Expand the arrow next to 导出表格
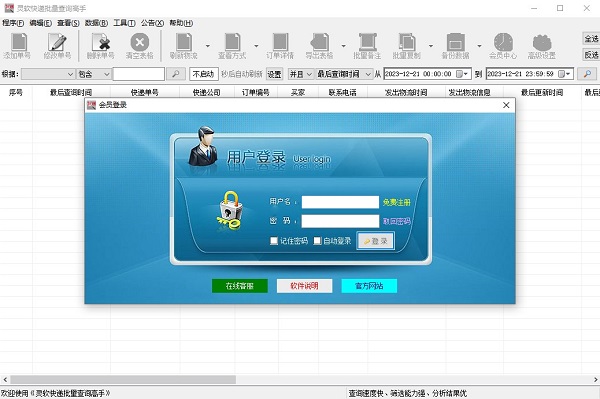This screenshot has height=399, width=600. coord(344,46)
